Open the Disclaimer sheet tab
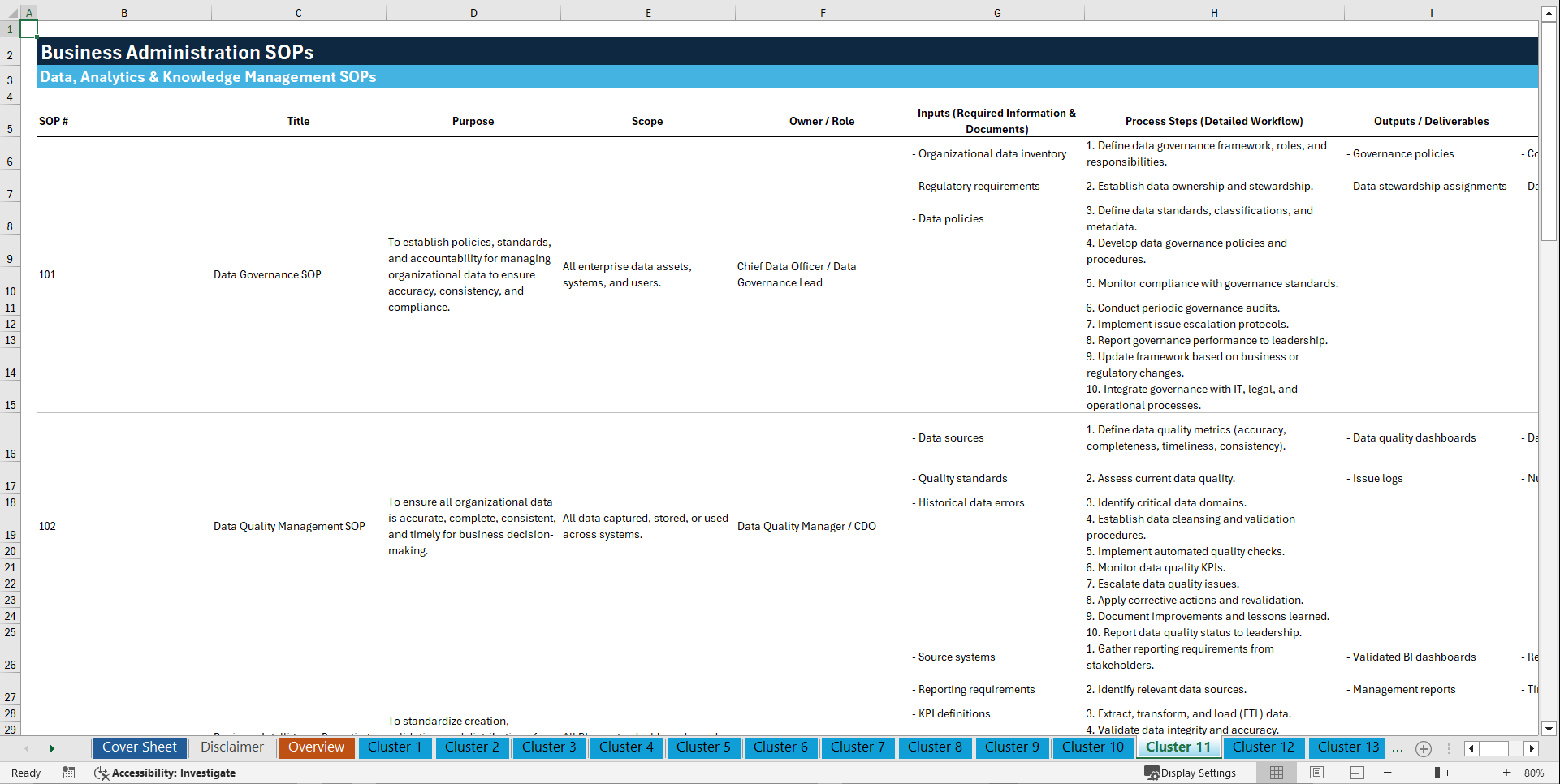Viewport: 1560px width, 784px height. [x=231, y=747]
